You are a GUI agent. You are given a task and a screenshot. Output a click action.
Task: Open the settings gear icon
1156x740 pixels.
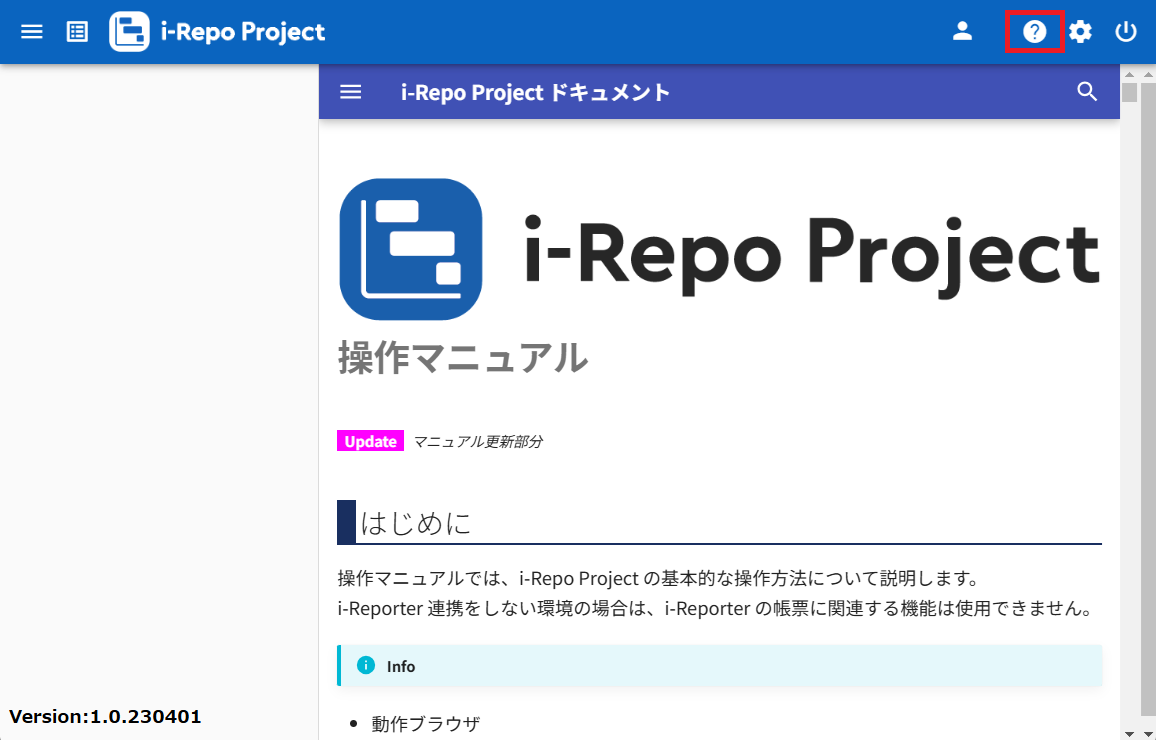[1081, 31]
